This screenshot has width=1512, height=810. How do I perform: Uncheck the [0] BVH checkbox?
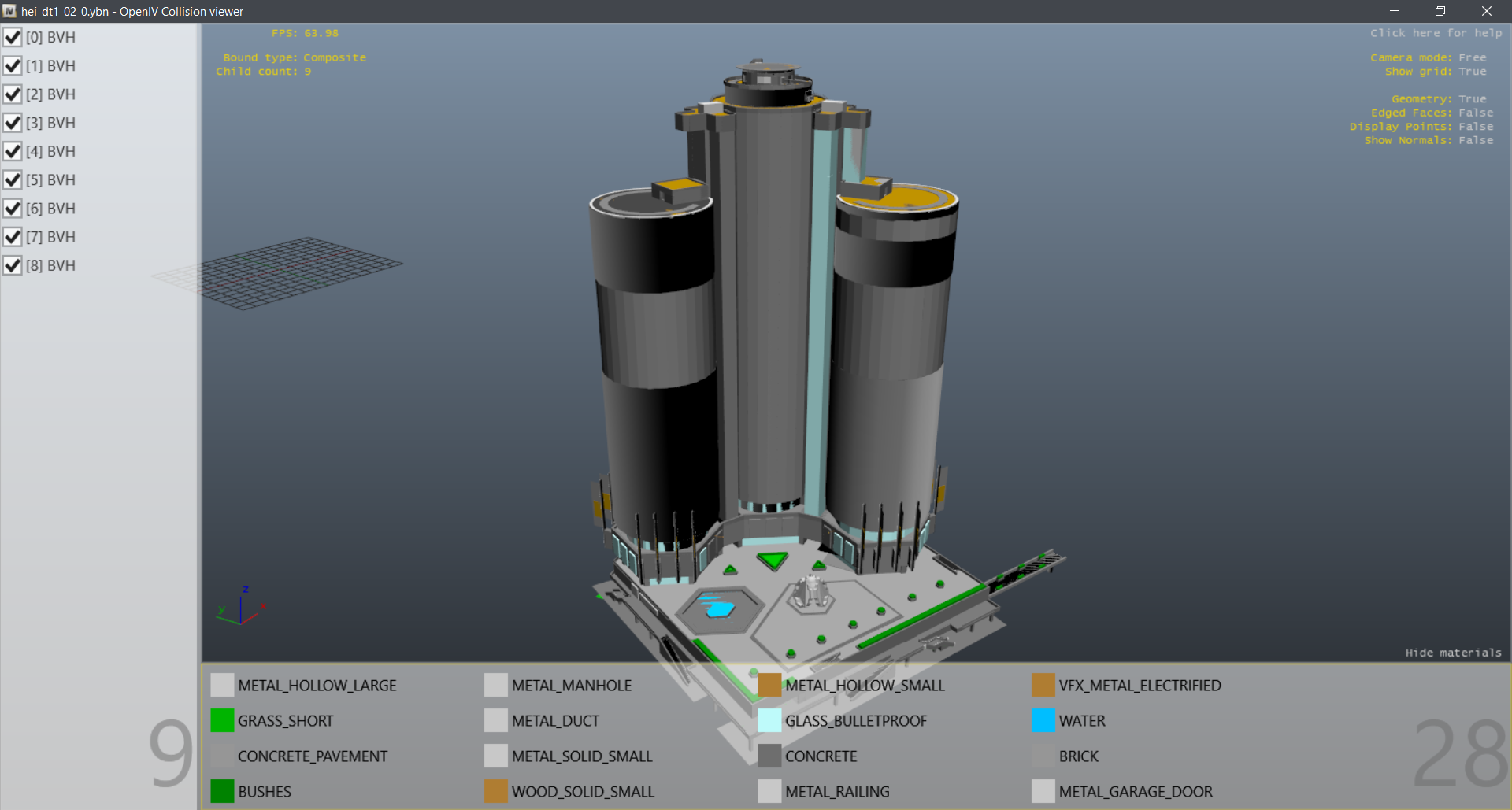pyautogui.click(x=13, y=37)
